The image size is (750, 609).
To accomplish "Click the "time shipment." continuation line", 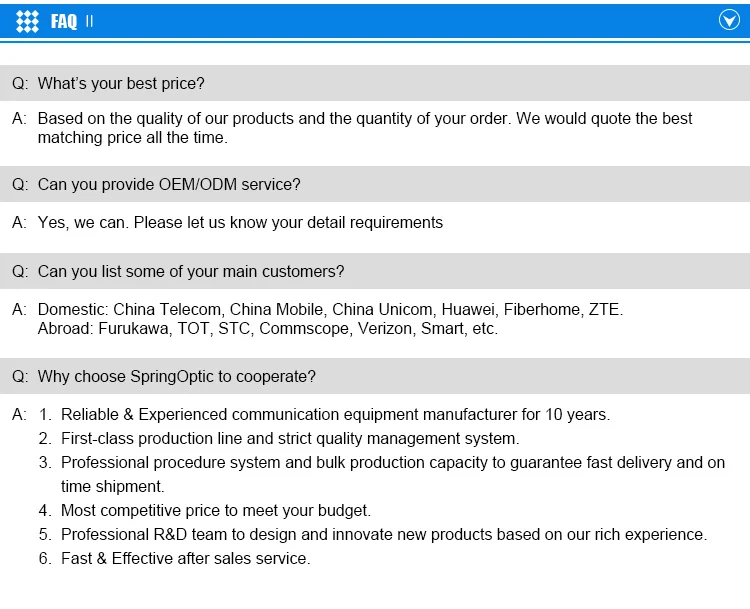I will (x=112, y=487).
